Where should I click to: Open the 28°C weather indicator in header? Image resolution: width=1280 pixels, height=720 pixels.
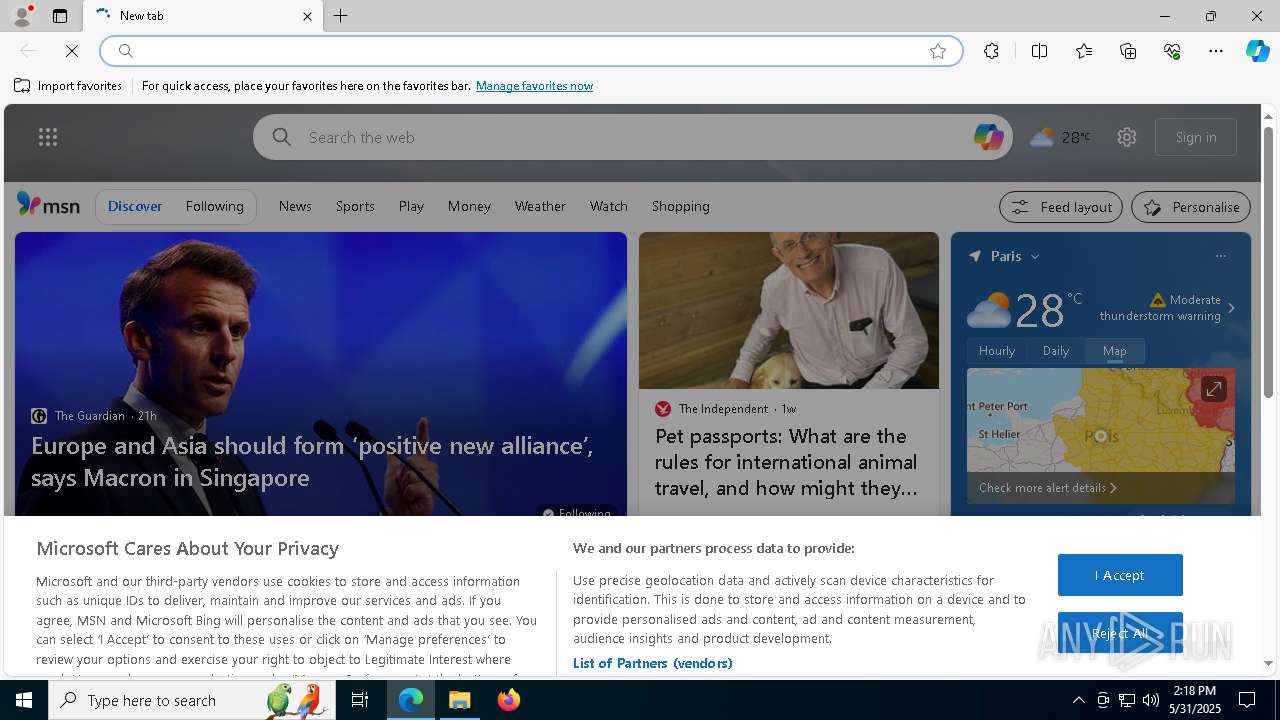(x=1060, y=137)
